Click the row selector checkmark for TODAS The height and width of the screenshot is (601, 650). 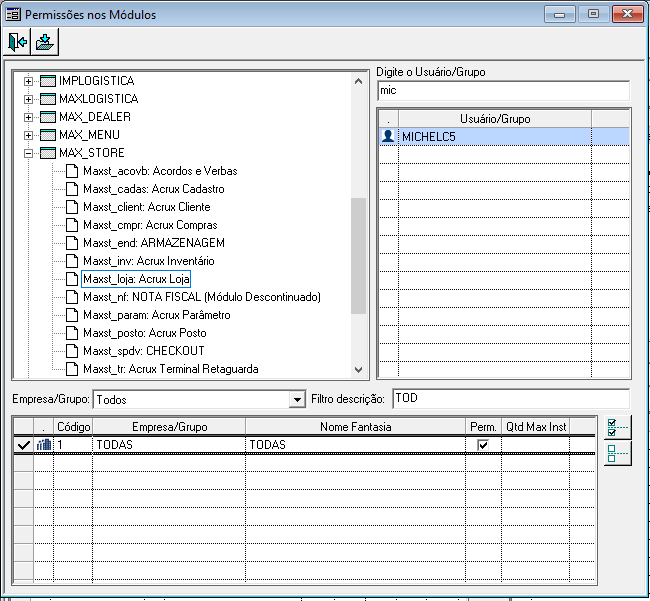click(x=24, y=445)
